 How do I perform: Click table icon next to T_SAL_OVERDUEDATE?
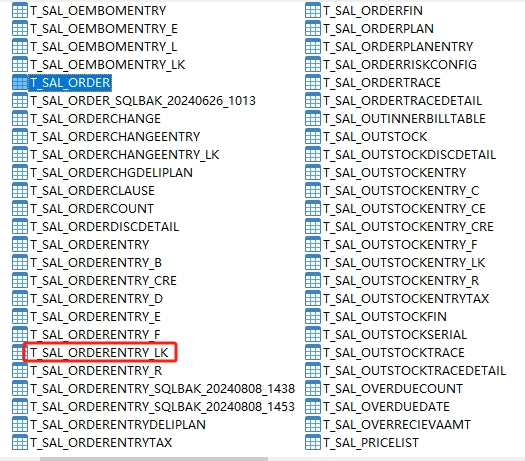point(313,406)
